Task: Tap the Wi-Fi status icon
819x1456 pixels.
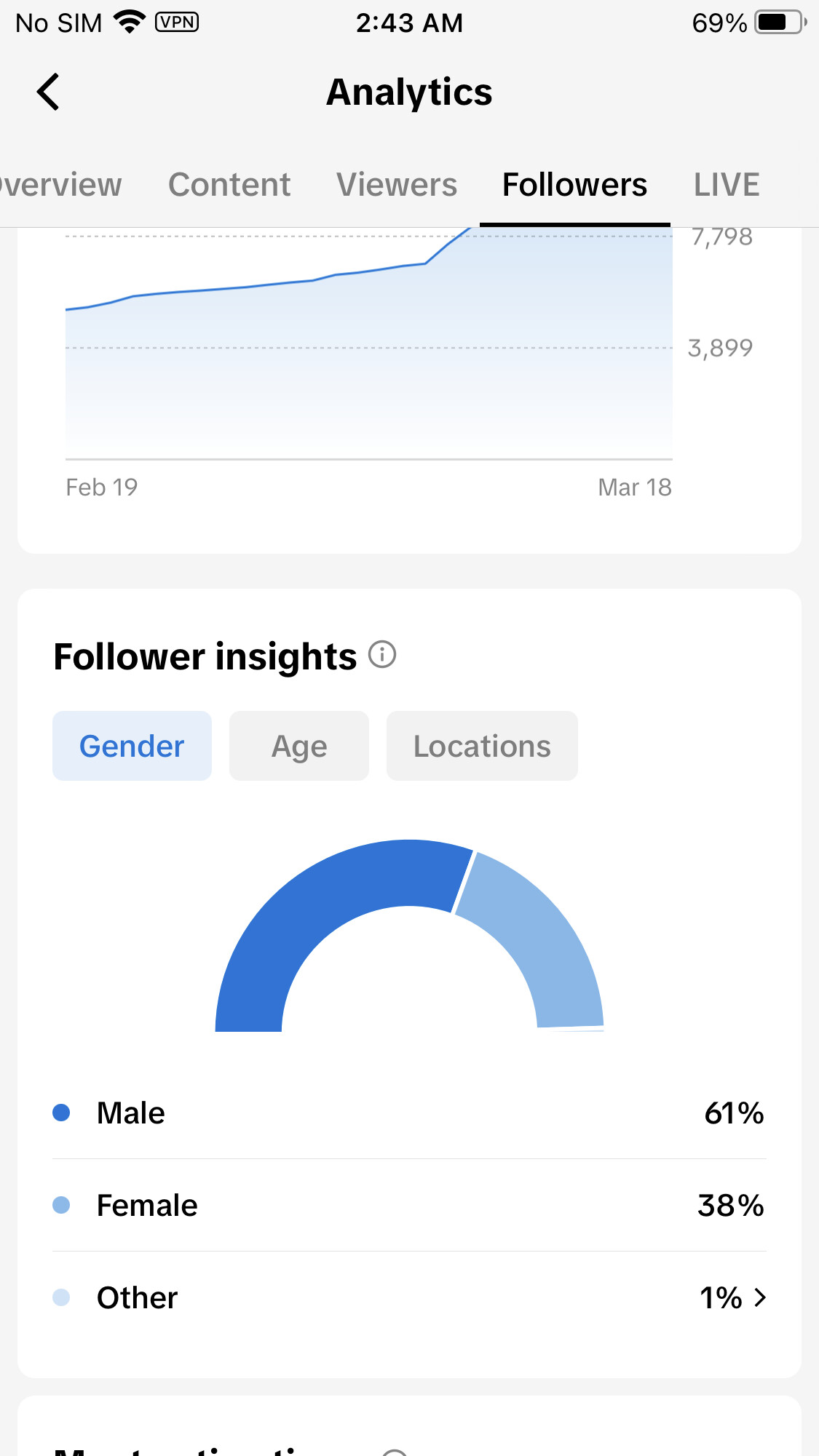Action: pos(130,23)
